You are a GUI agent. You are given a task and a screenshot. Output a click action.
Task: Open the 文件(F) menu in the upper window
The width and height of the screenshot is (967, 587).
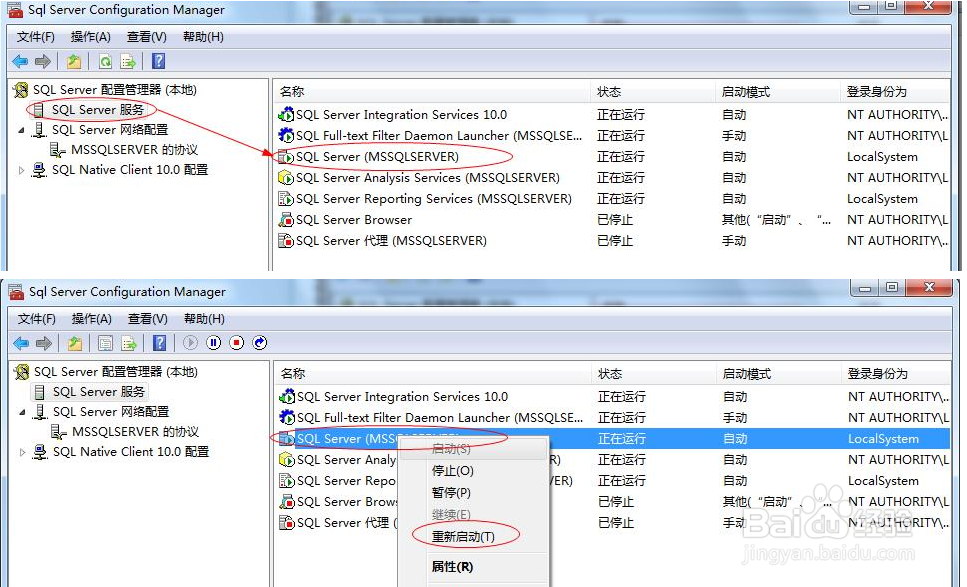point(36,37)
